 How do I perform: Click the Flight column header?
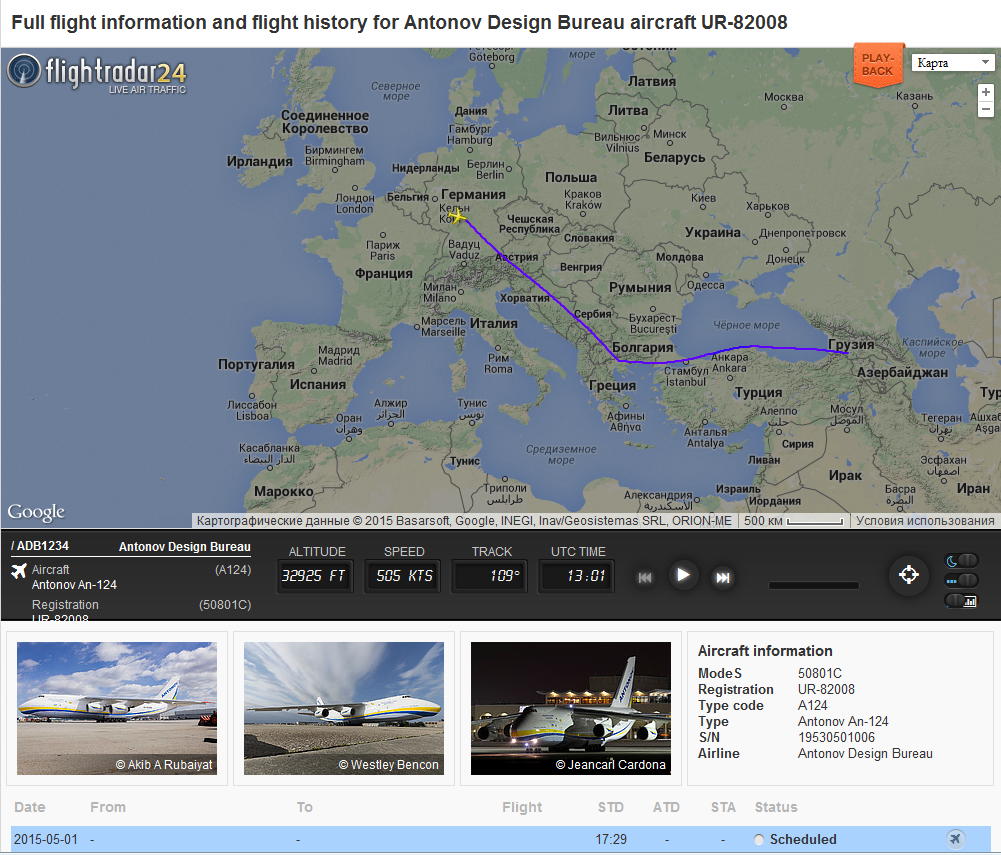click(x=522, y=807)
